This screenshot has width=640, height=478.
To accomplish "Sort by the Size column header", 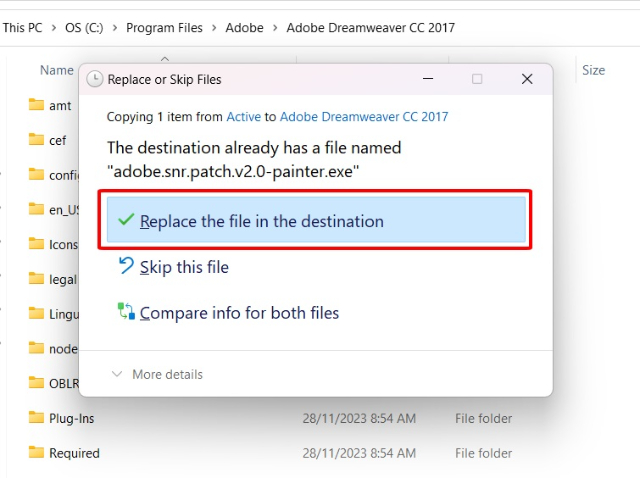I will 593,70.
